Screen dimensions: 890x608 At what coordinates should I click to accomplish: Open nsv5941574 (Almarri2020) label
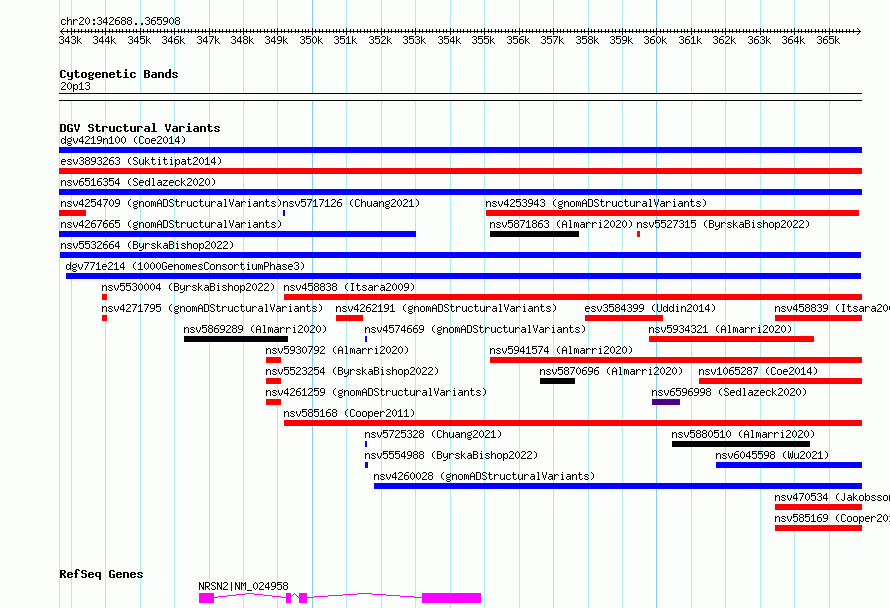(561, 350)
